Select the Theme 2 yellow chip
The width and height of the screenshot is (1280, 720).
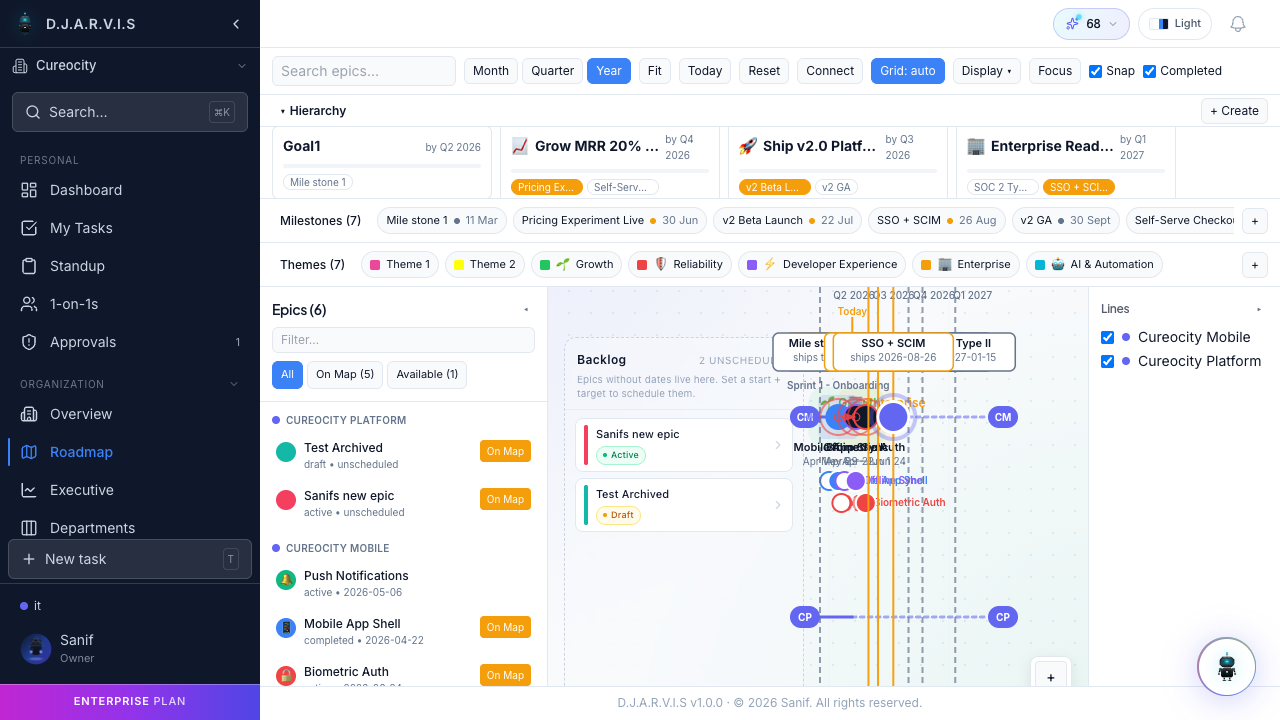click(x=485, y=265)
